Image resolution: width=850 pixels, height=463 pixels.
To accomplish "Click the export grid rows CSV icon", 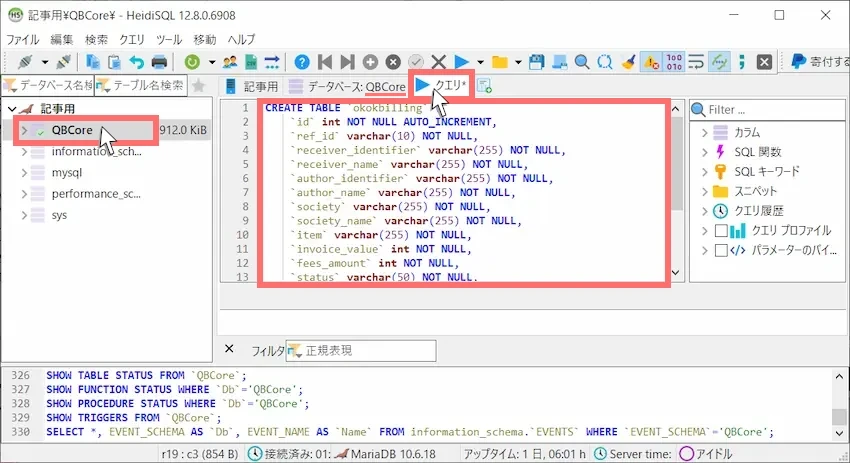I will tap(251, 62).
